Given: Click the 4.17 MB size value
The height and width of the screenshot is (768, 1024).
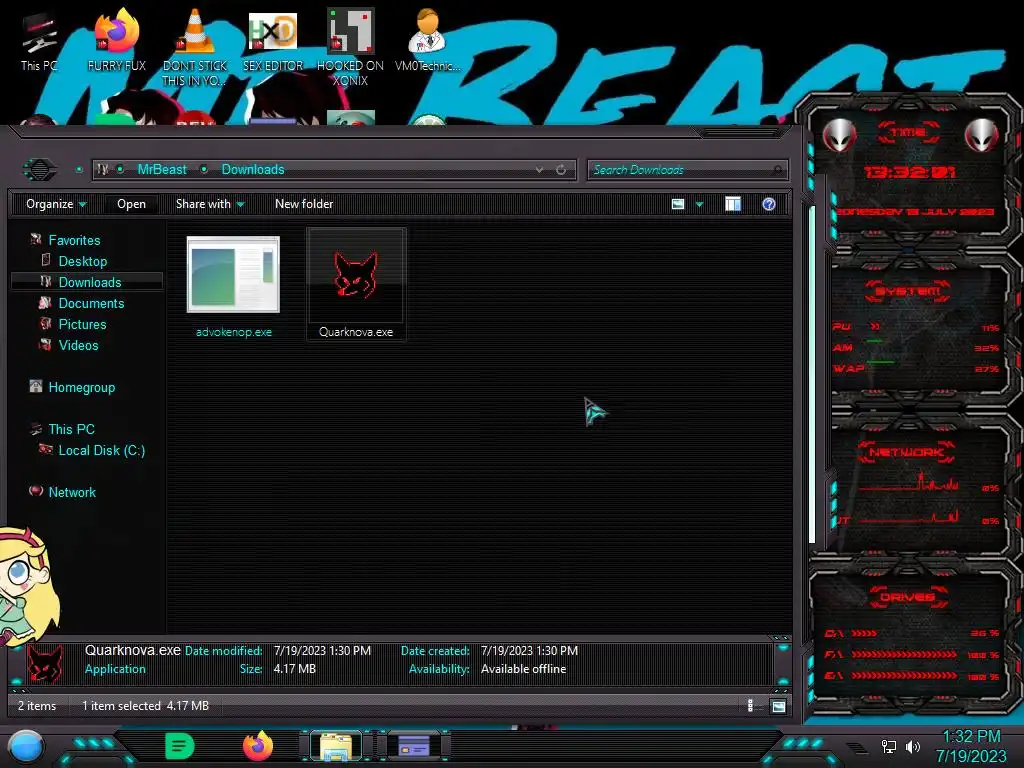Looking at the screenshot, I should pos(294,669).
